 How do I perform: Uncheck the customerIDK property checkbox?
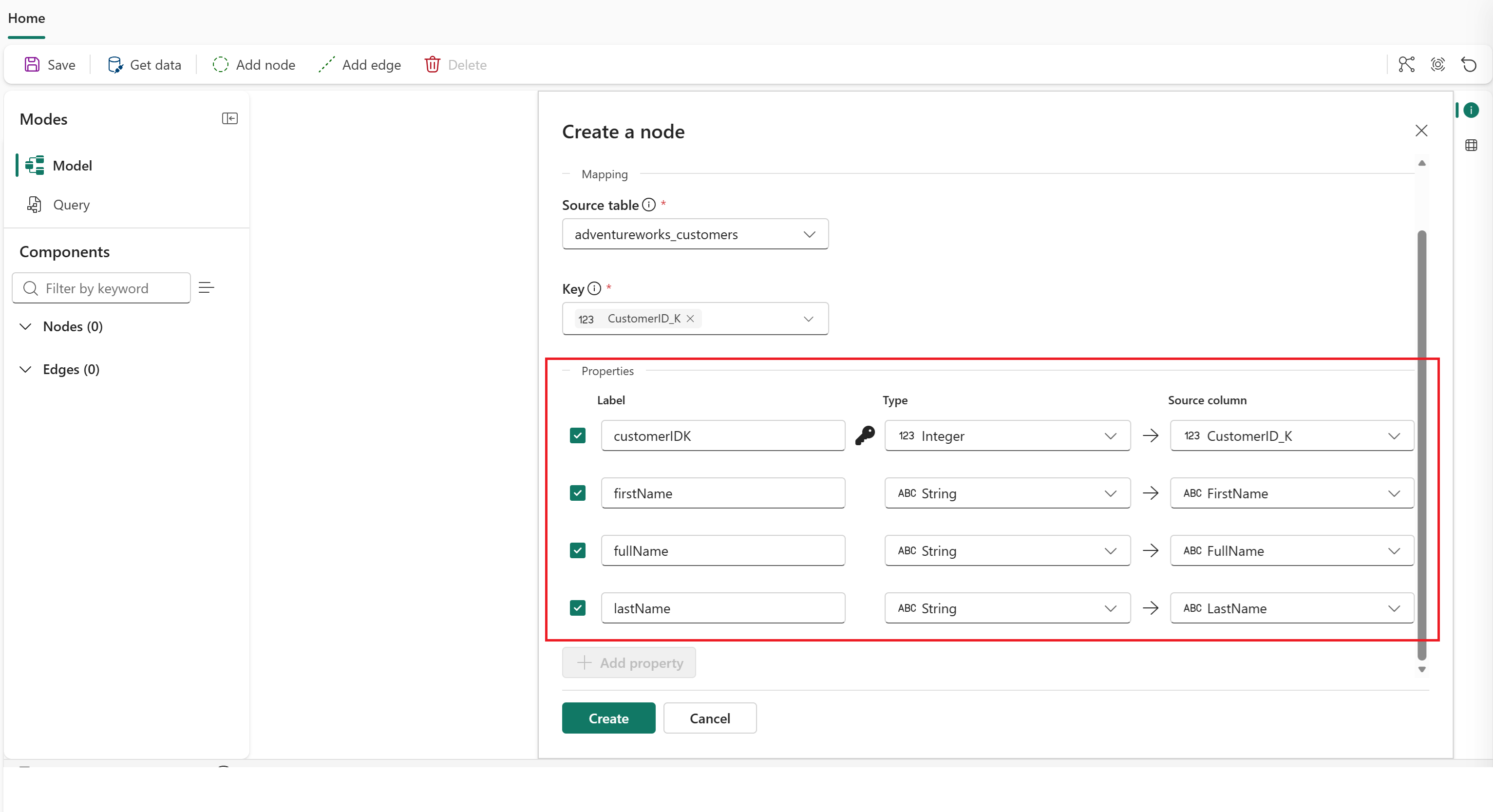coord(577,435)
